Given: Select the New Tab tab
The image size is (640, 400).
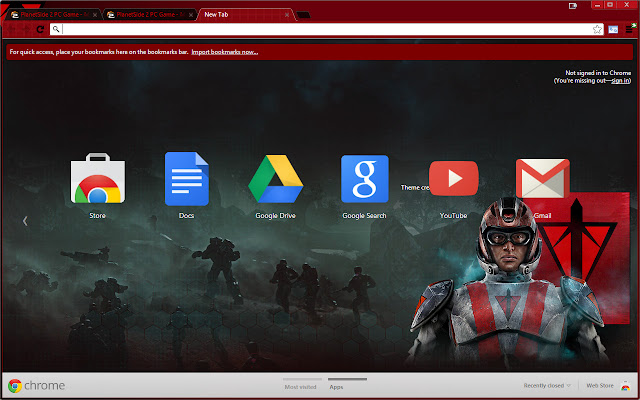Looking at the screenshot, I should click(x=245, y=15).
